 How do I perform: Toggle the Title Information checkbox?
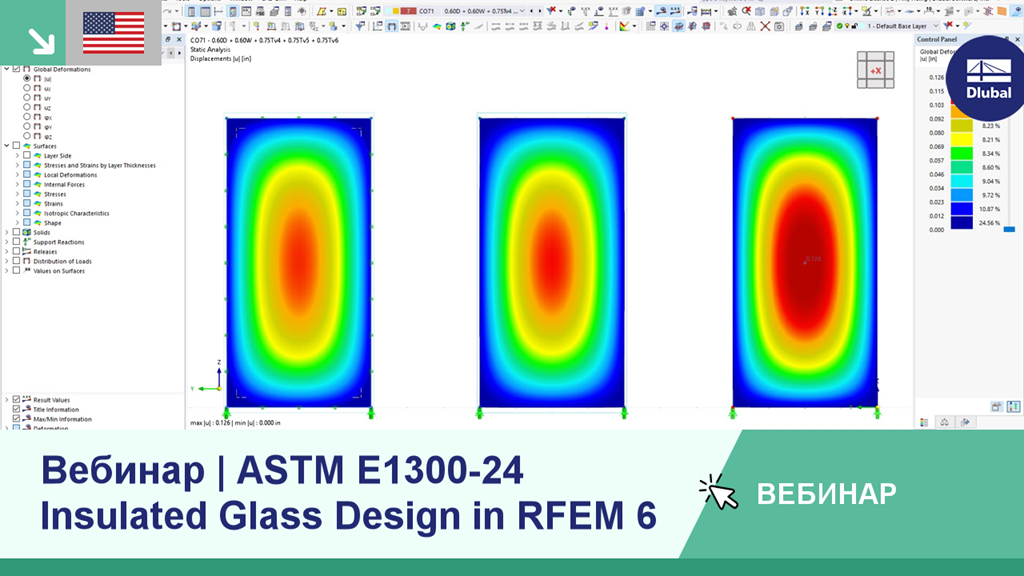tap(16, 409)
